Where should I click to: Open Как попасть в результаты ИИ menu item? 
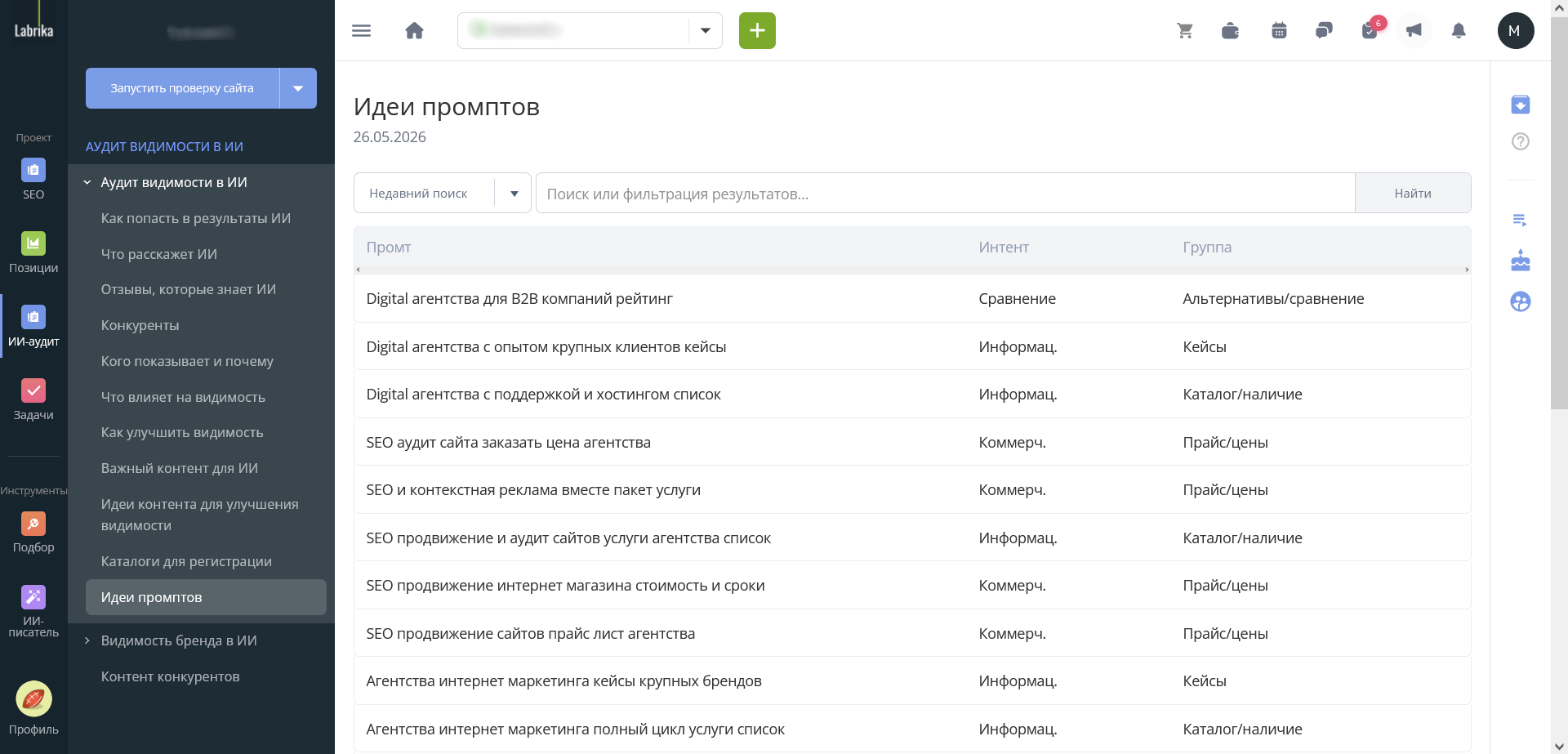pyautogui.click(x=196, y=218)
